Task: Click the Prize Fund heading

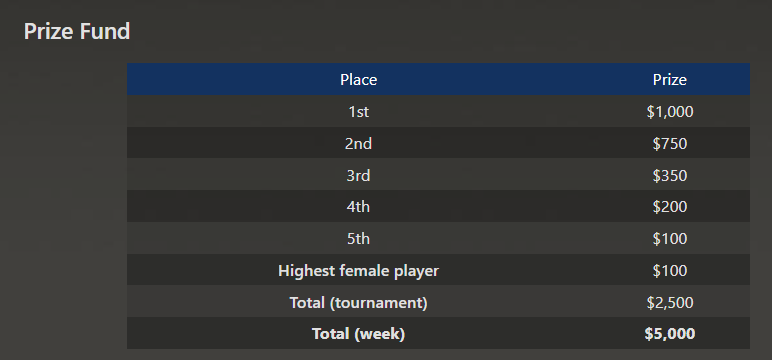Action: pyautogui.click(x=77, y=32)
